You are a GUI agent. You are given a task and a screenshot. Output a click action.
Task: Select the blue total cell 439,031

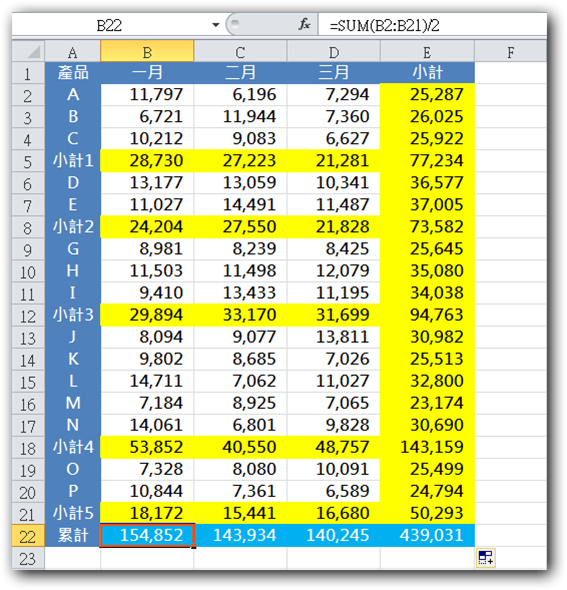[x=427, y=535]
